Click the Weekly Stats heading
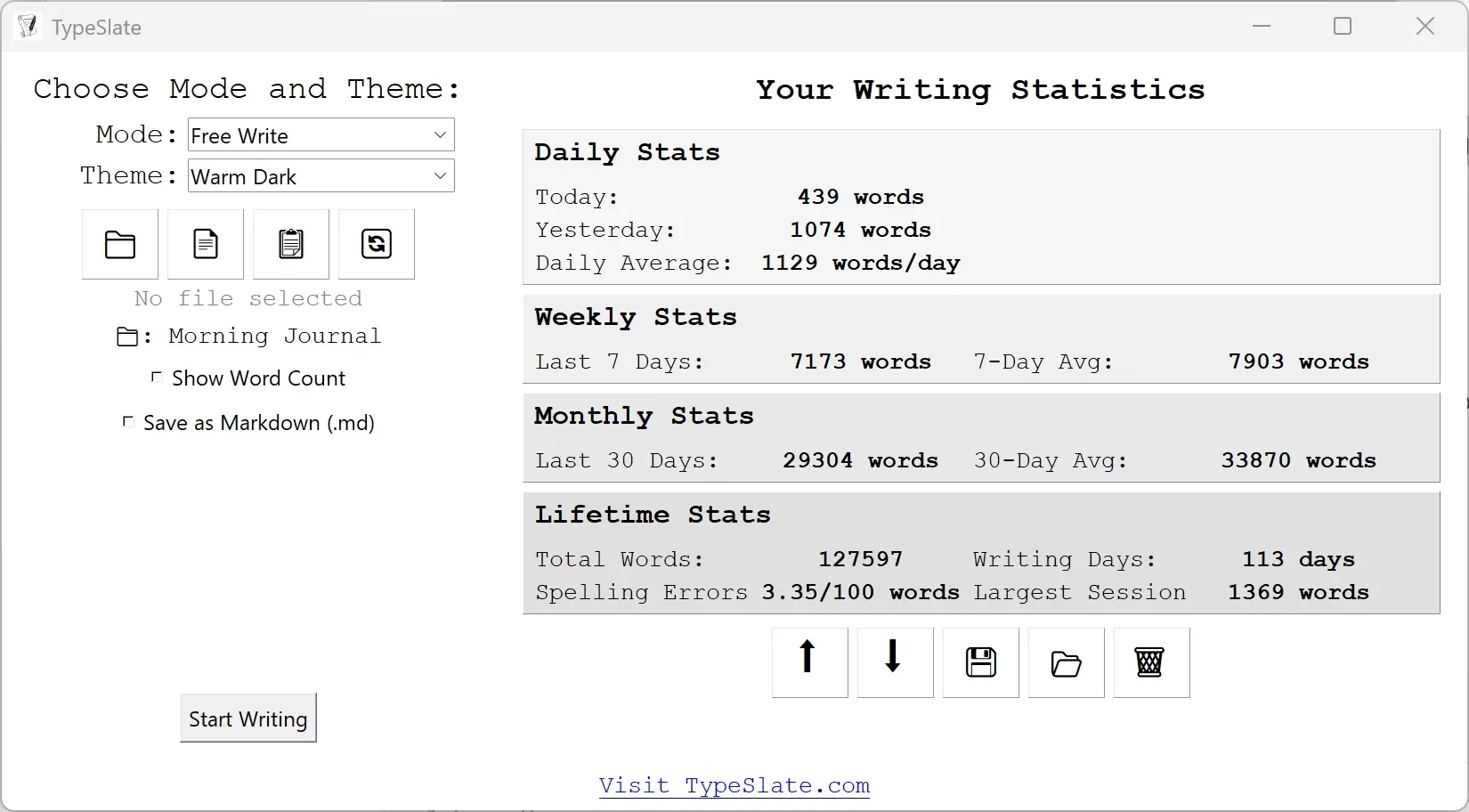This screenshot has width=1469, height=812. click(x=636, y=317)
